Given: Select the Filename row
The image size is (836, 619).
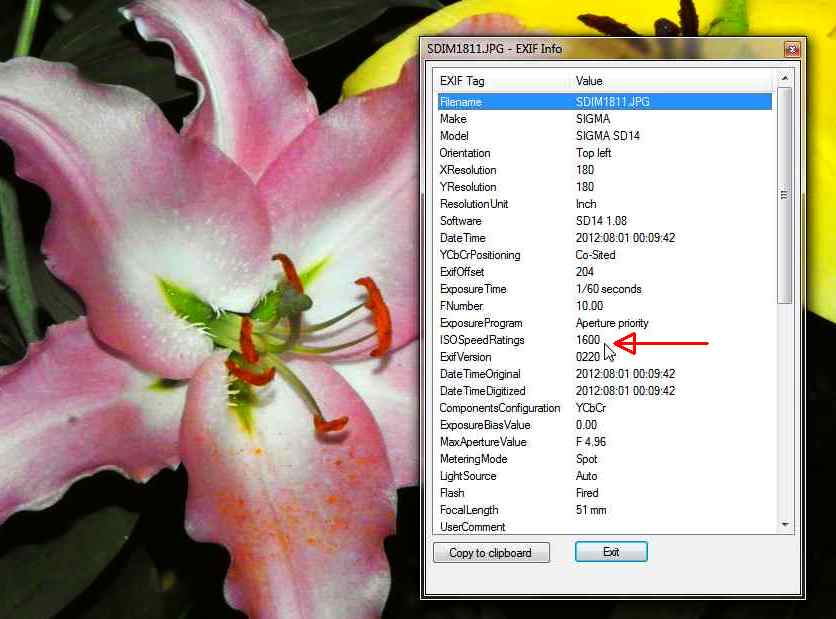Looking at the screenshot, I should 605,102.
